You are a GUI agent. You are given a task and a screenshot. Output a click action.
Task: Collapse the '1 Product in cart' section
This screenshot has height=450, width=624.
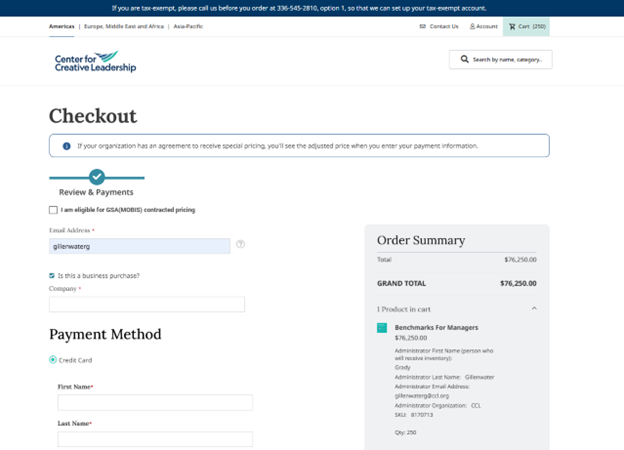pos(534,308)
